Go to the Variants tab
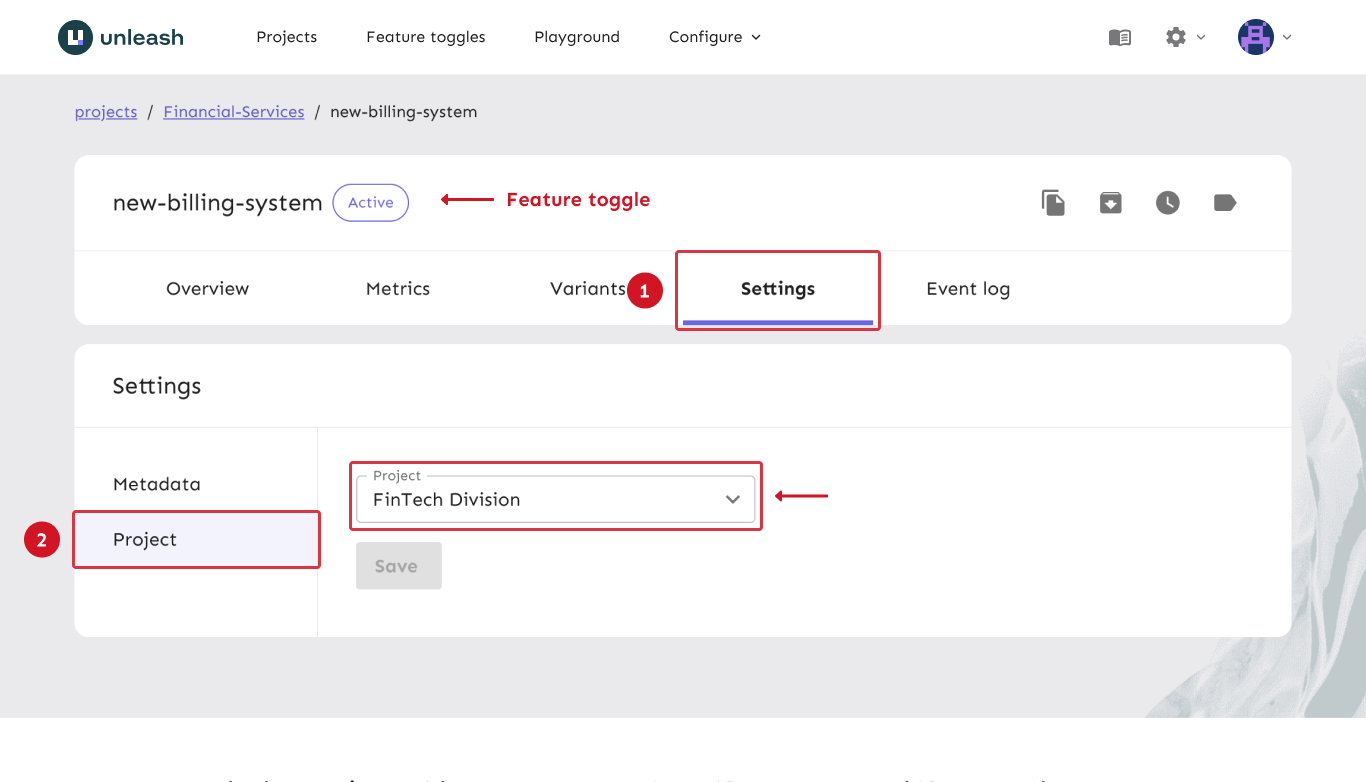The width and height of the screenshot is (1366, 782). point(587,289)
